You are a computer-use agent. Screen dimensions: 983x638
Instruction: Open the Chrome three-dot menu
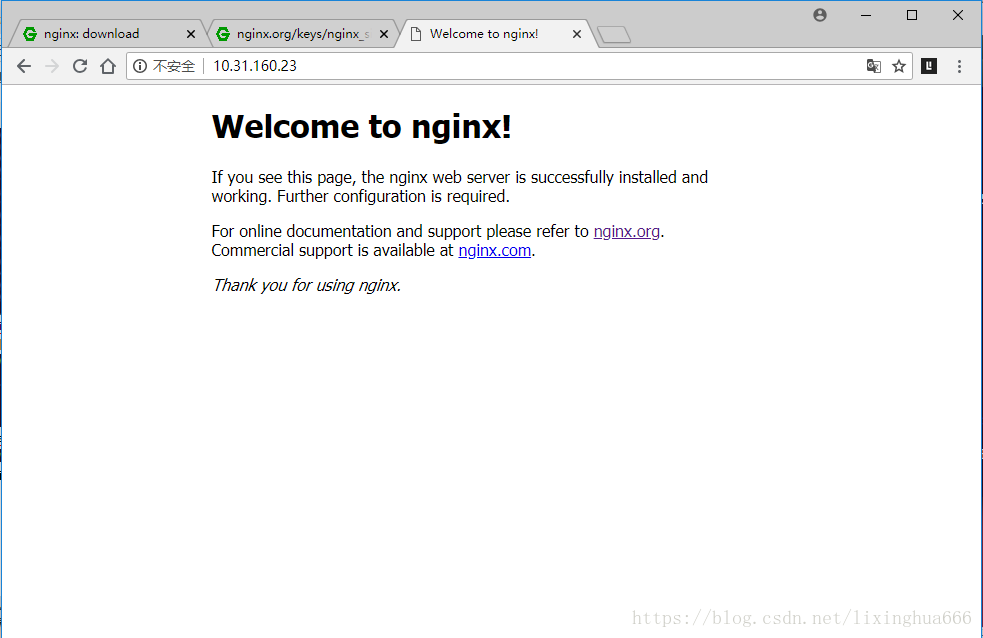tap(959, 66)
